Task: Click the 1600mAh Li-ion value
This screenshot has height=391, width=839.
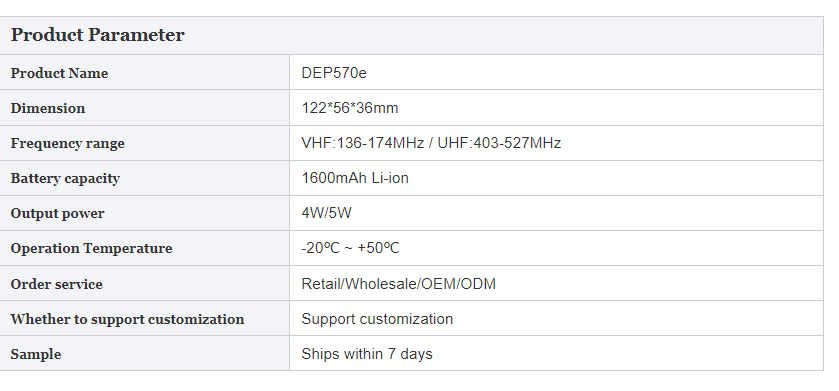Action: point(355,178)
